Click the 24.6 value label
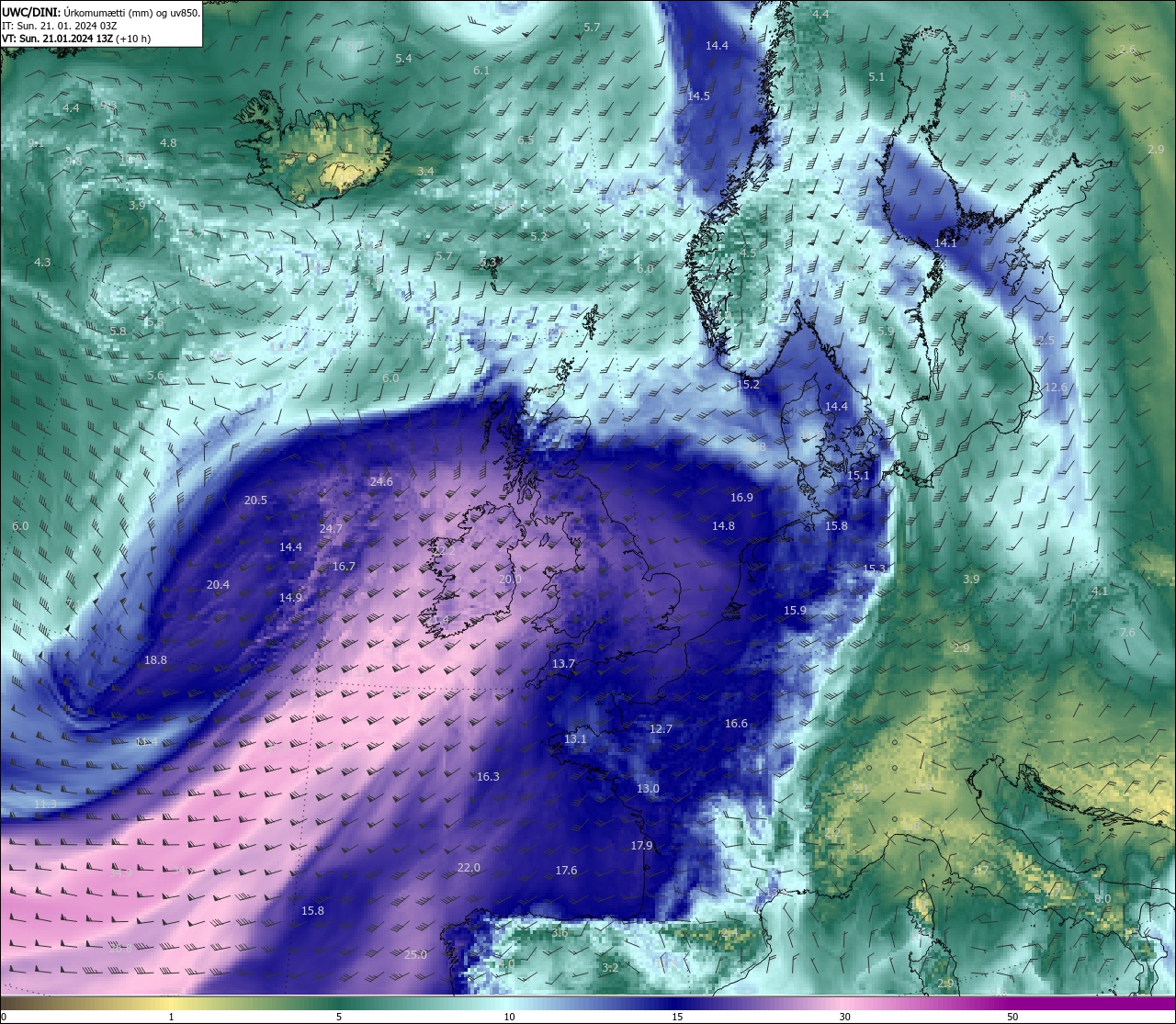The height and width of the screenshot is (1024, 1176). (x=381, y=482)
